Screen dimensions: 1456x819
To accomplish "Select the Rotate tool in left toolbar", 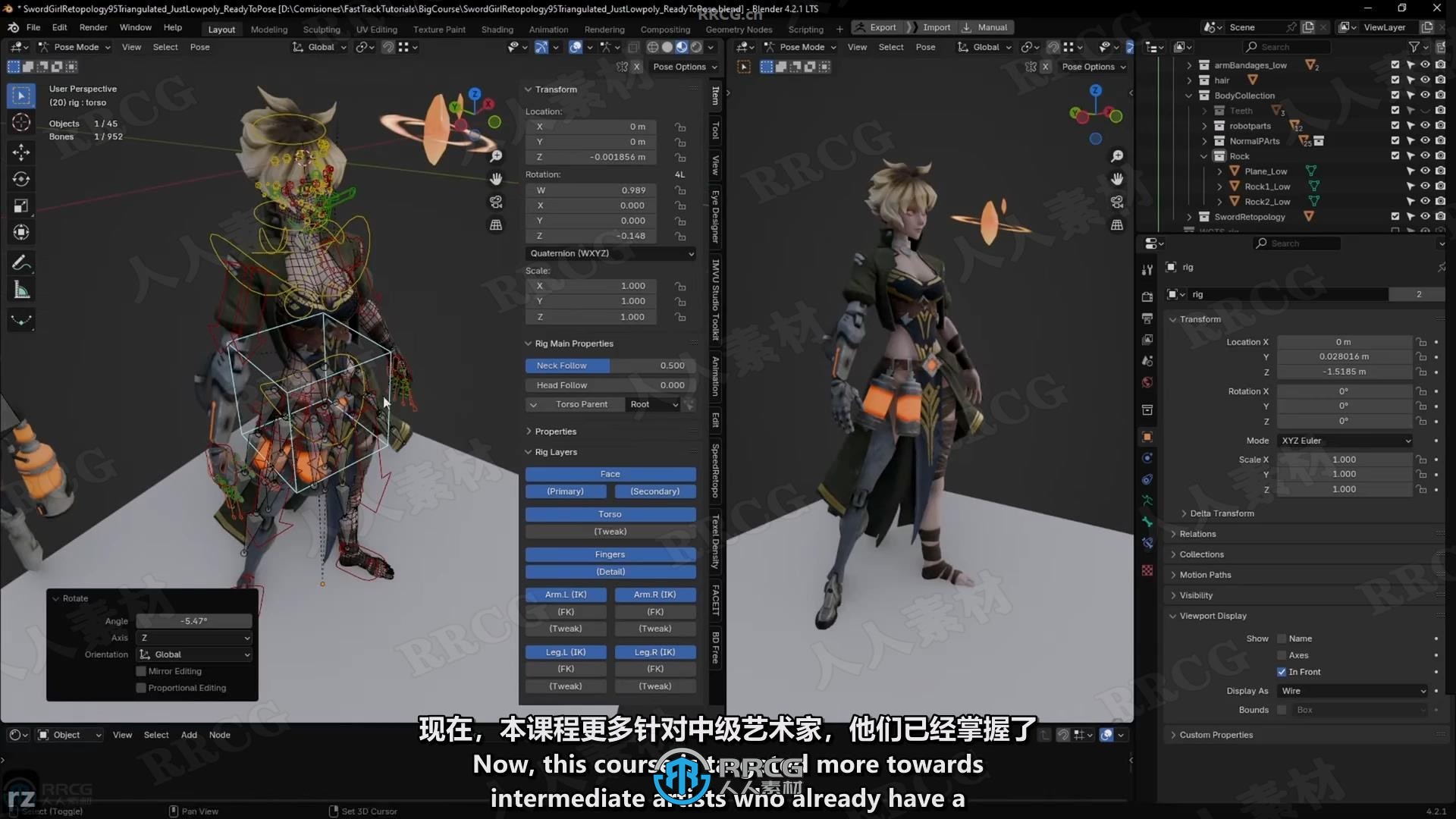I will click(x=21, y=179).
